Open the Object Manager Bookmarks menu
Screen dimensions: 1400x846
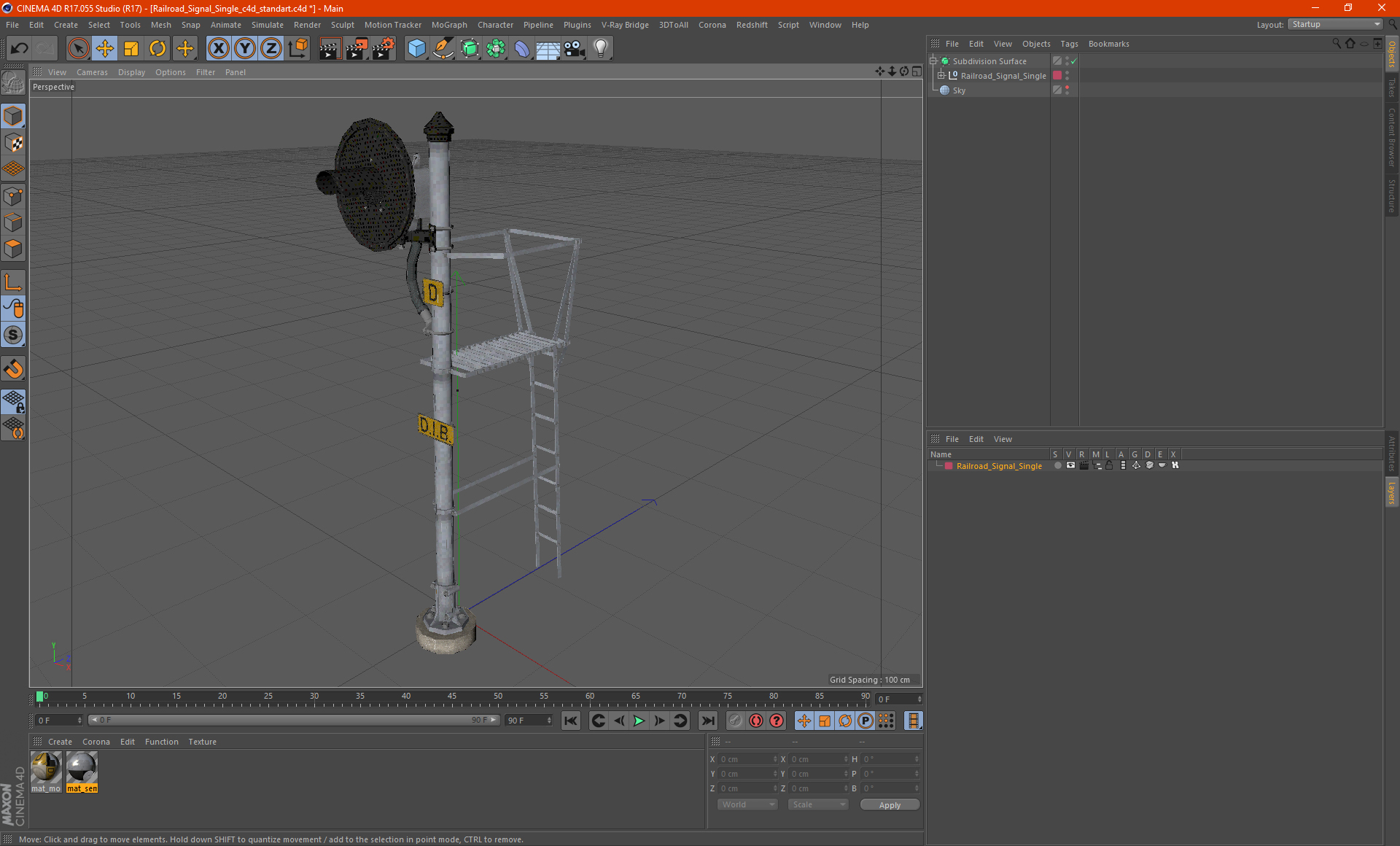click(1108, 44)
